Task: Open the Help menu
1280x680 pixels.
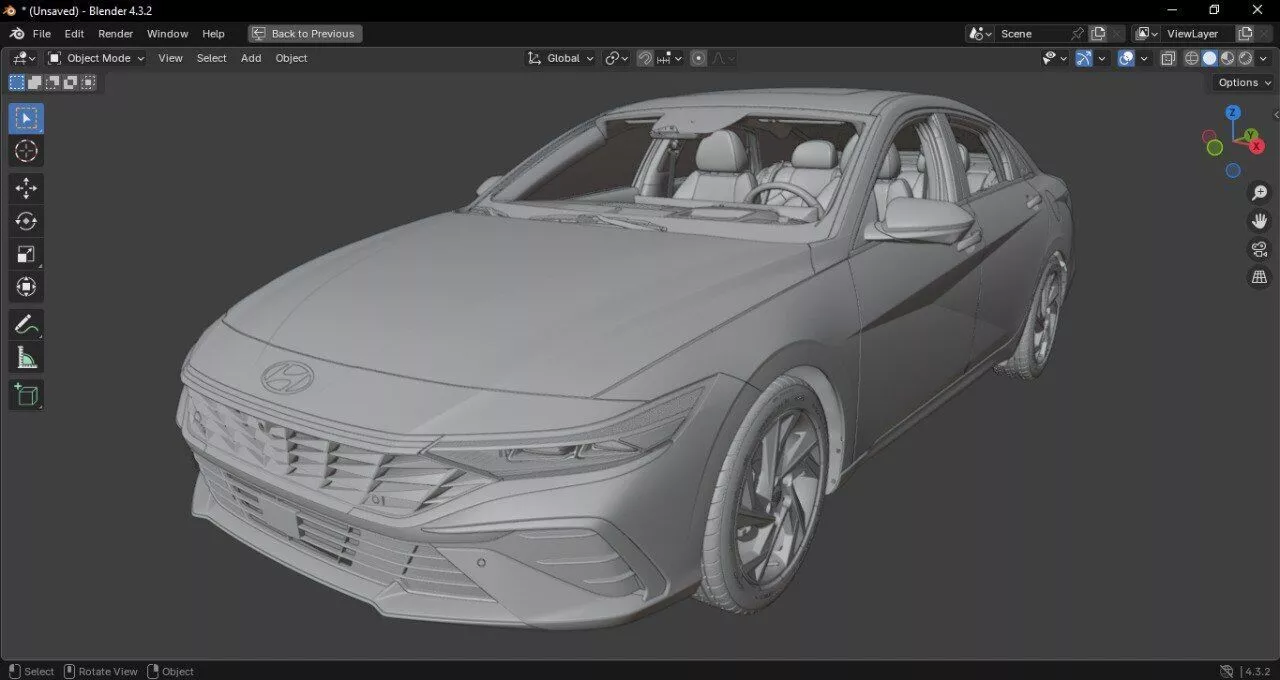Action: click(213, 33)
